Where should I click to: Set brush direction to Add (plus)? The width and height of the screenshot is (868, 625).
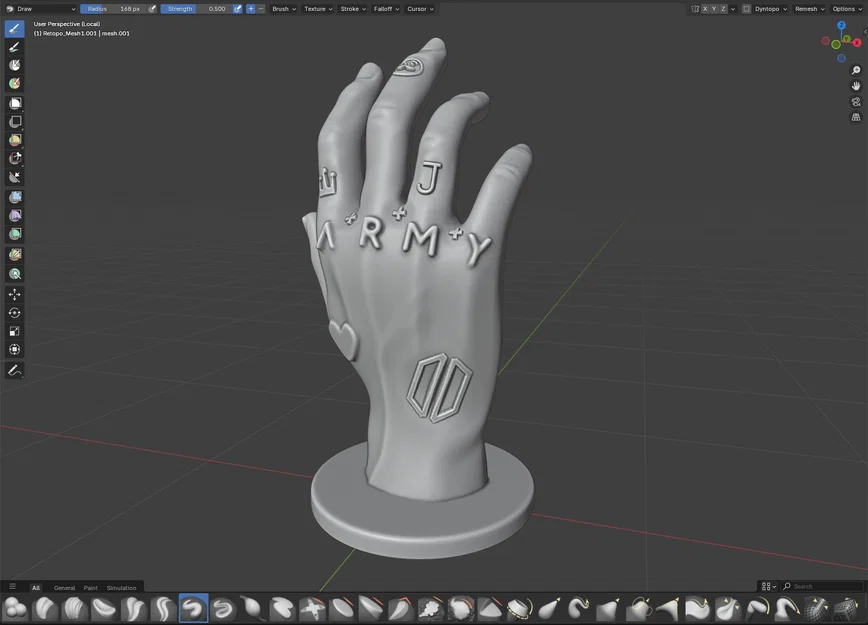point(251,9)
